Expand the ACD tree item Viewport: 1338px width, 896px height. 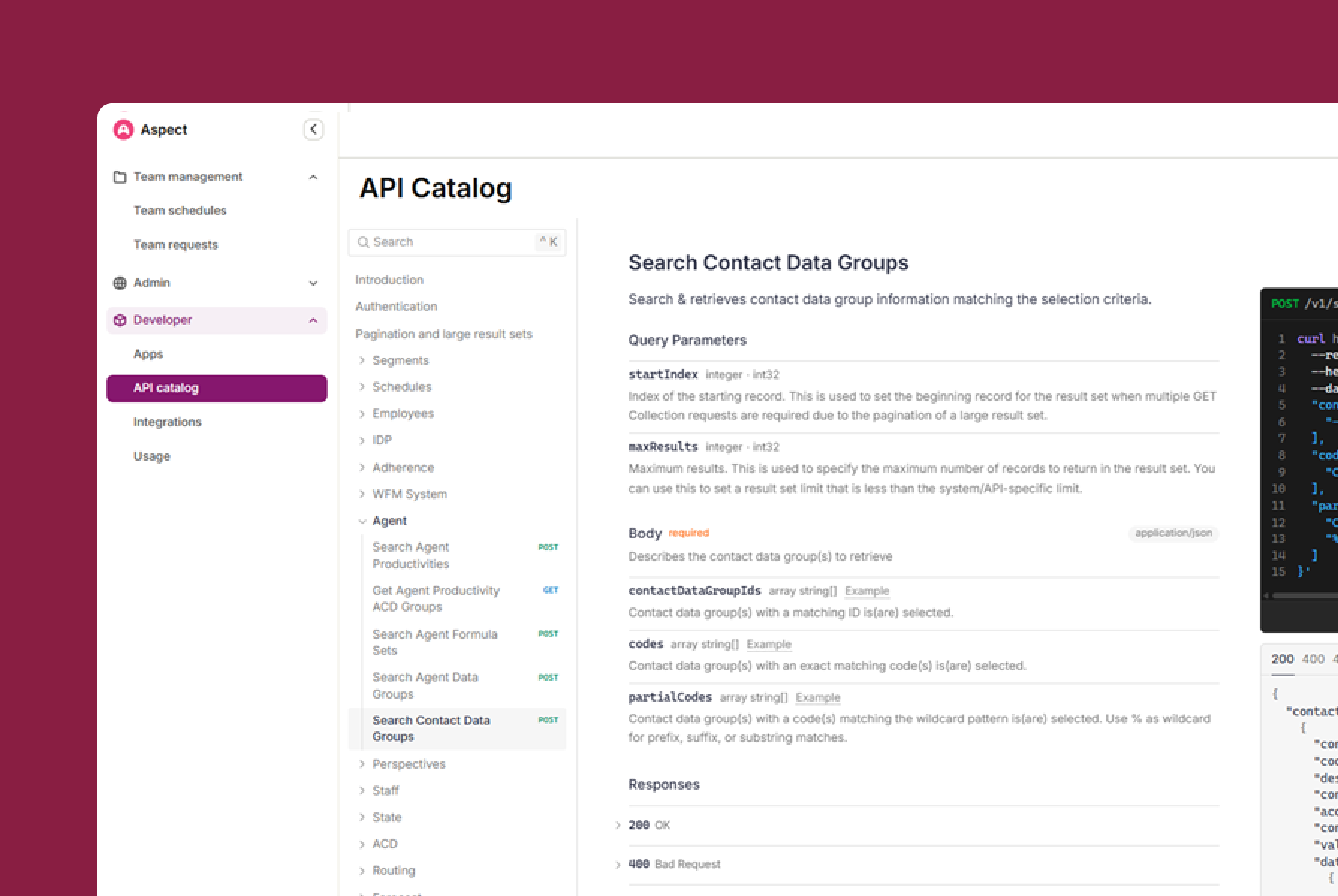coord(362,844)
